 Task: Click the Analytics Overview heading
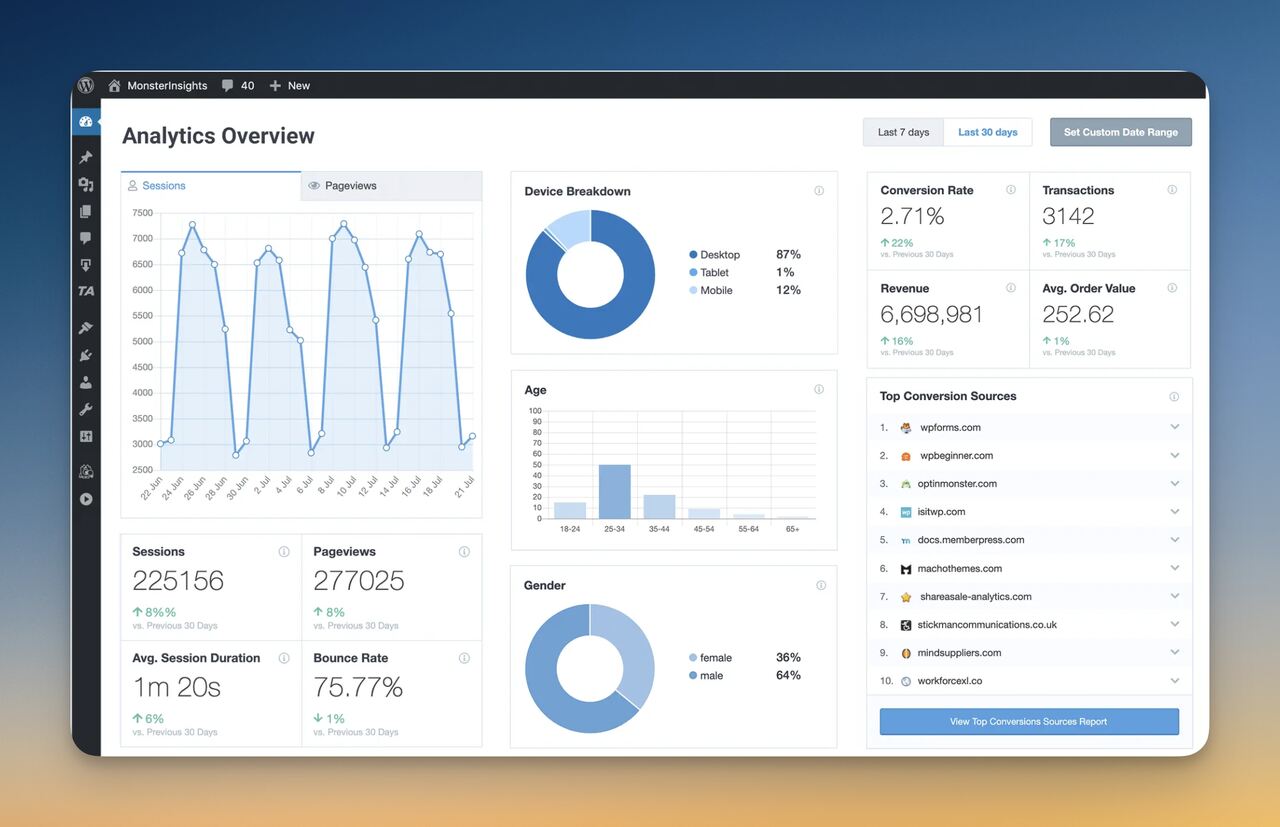pos(218,136)
